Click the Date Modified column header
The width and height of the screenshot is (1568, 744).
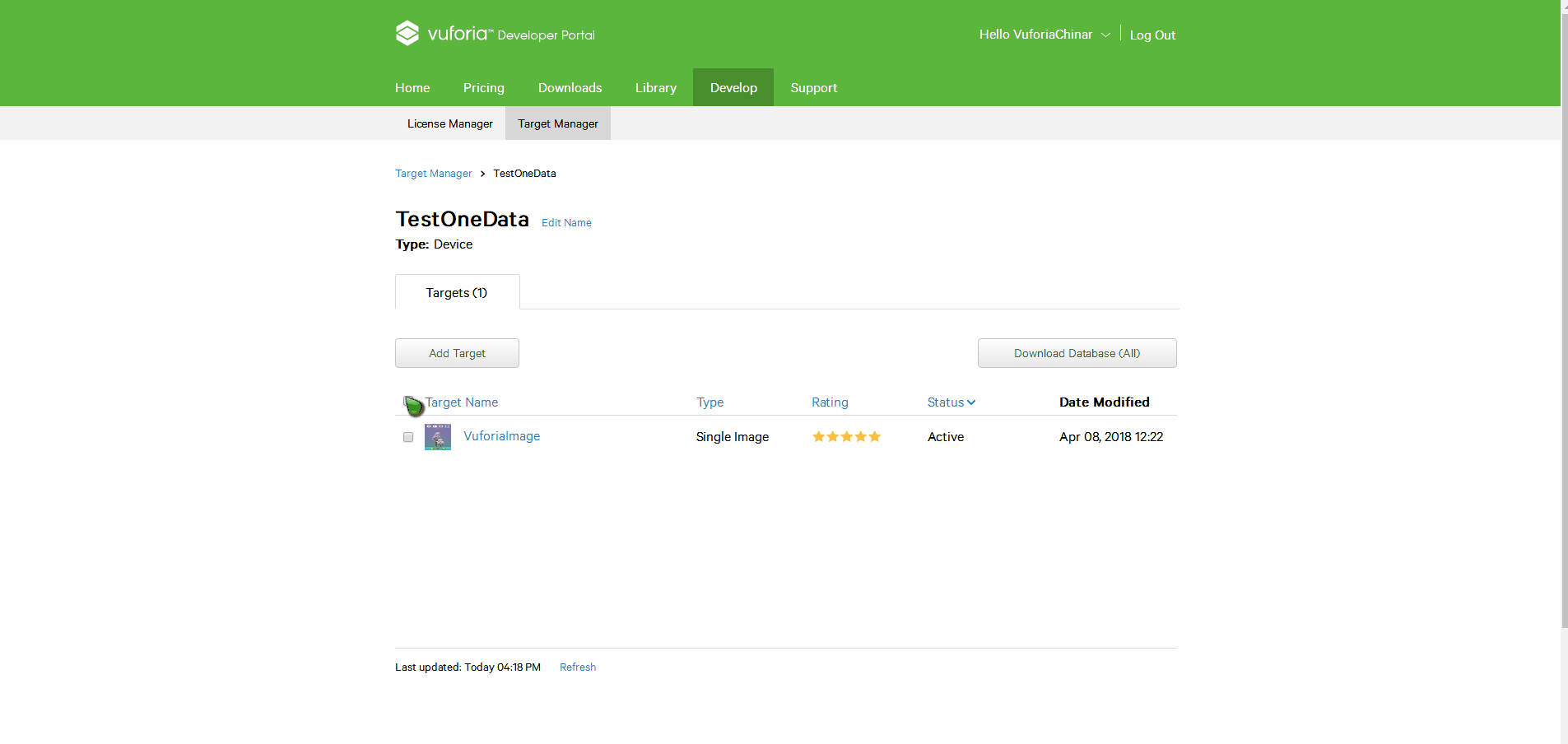[x=1105, y=402]
